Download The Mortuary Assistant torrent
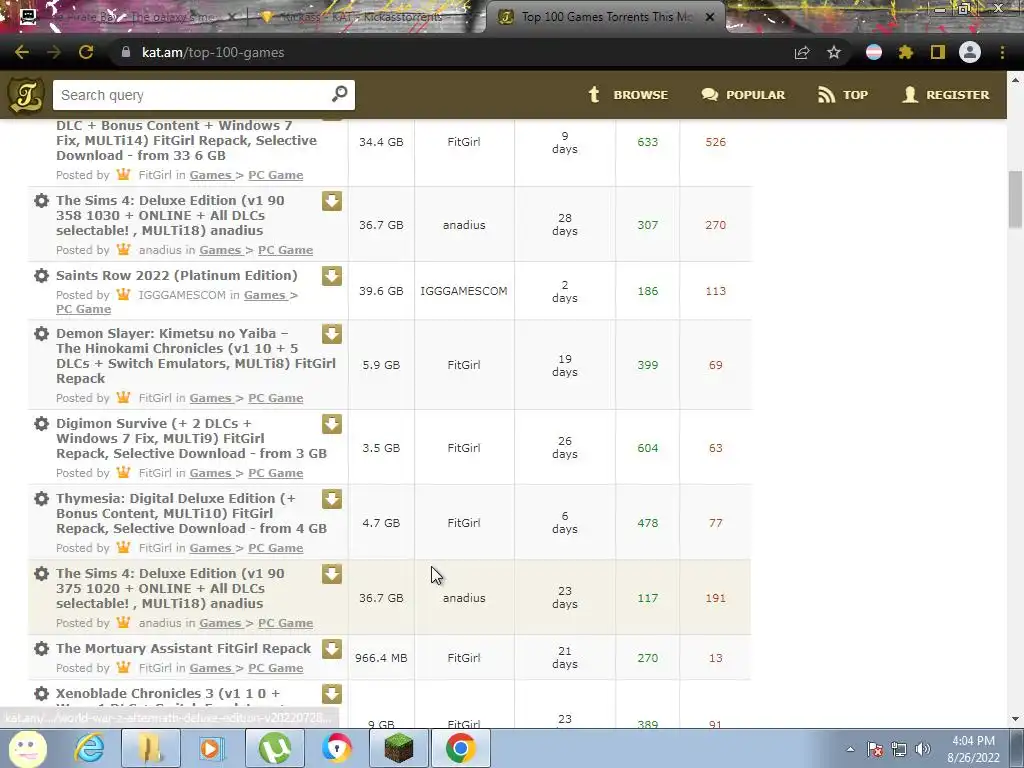This screenshot has height=768, width=1024. [x=332, y=649]
